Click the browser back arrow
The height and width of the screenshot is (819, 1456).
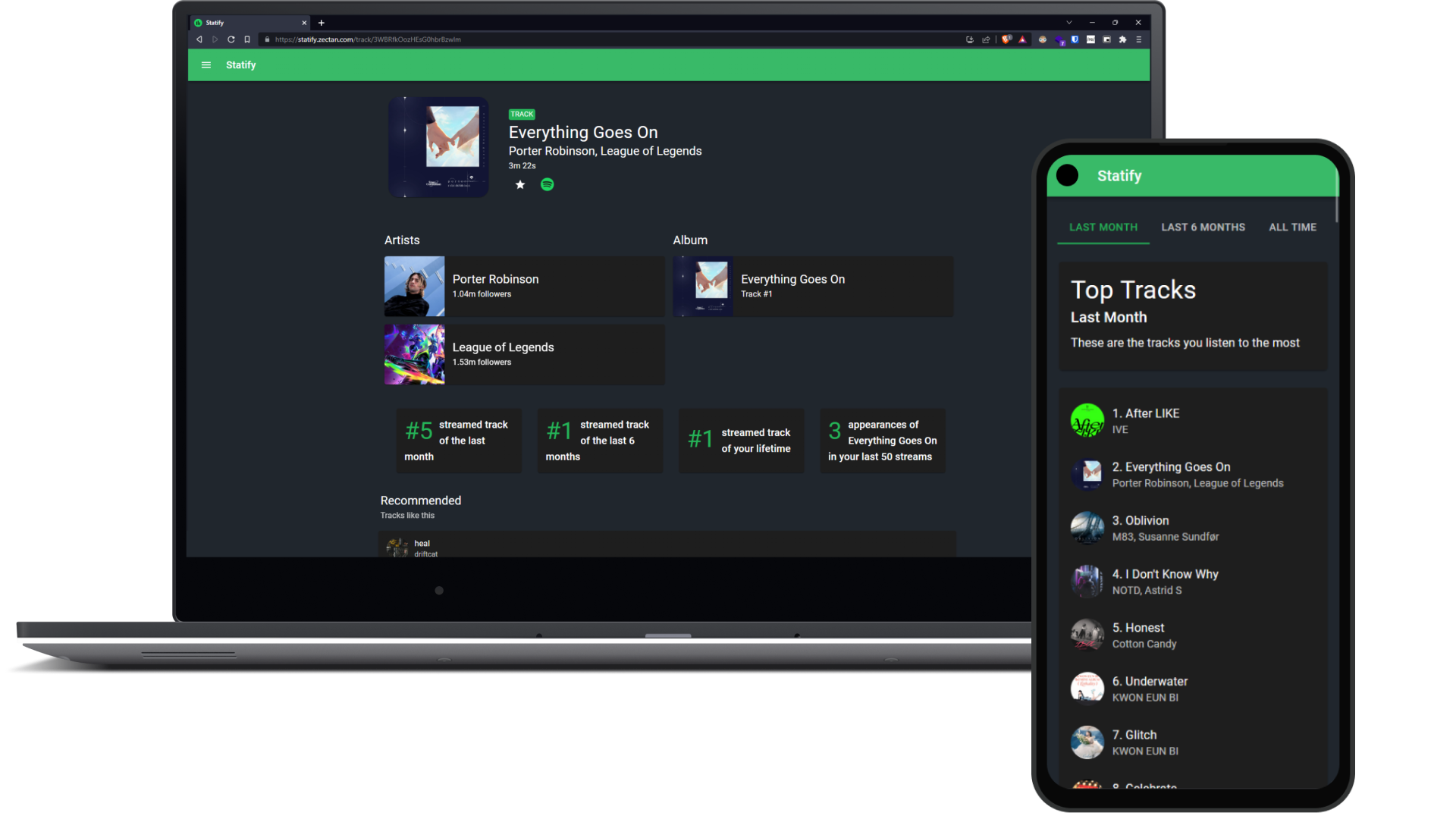click(199, 39)
